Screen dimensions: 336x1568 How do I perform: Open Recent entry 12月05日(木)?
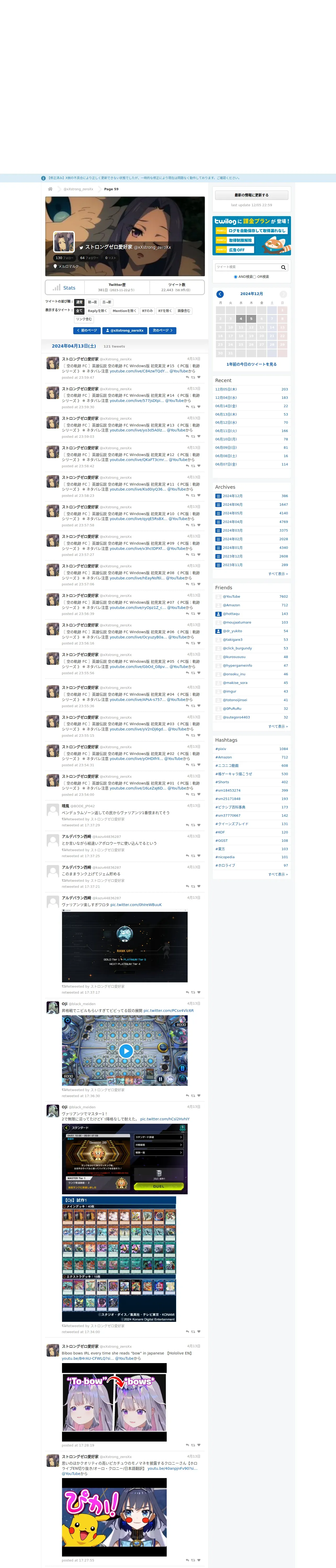[226, 389]
